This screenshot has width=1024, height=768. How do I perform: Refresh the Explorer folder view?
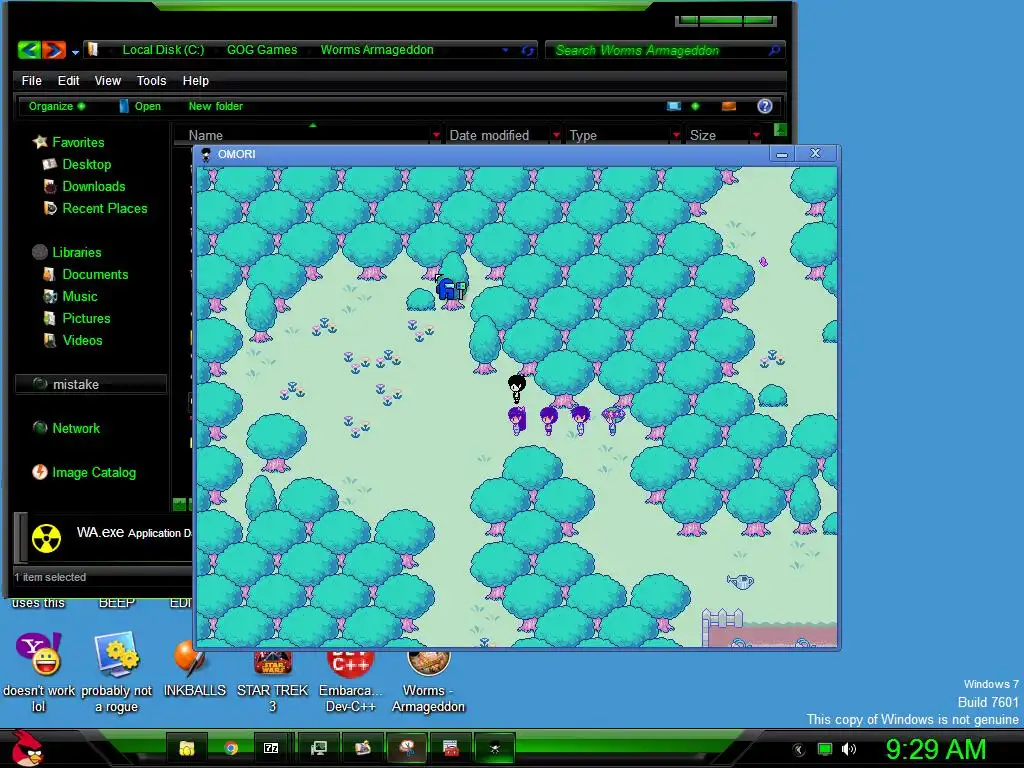tap(528, 50)
